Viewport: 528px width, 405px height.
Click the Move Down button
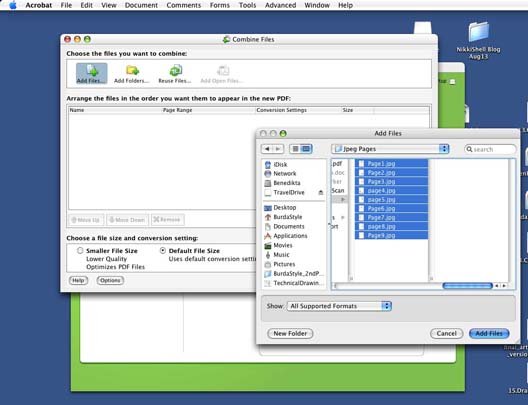point(127,220)
